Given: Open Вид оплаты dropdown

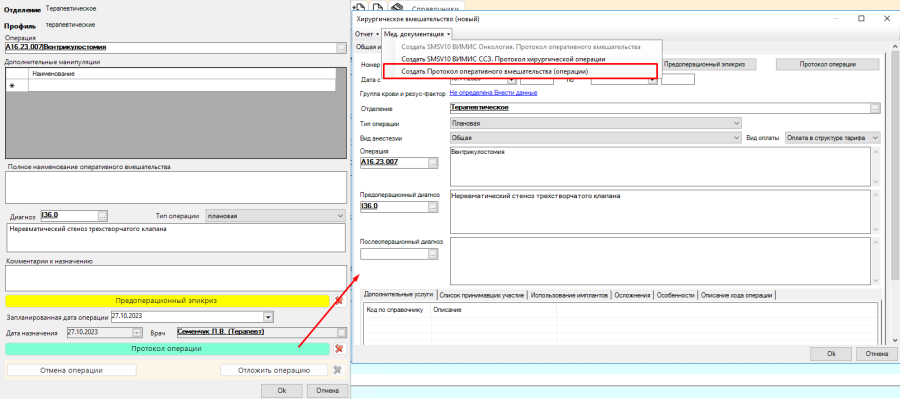Looking at the screenshot, I should [832, 138].
